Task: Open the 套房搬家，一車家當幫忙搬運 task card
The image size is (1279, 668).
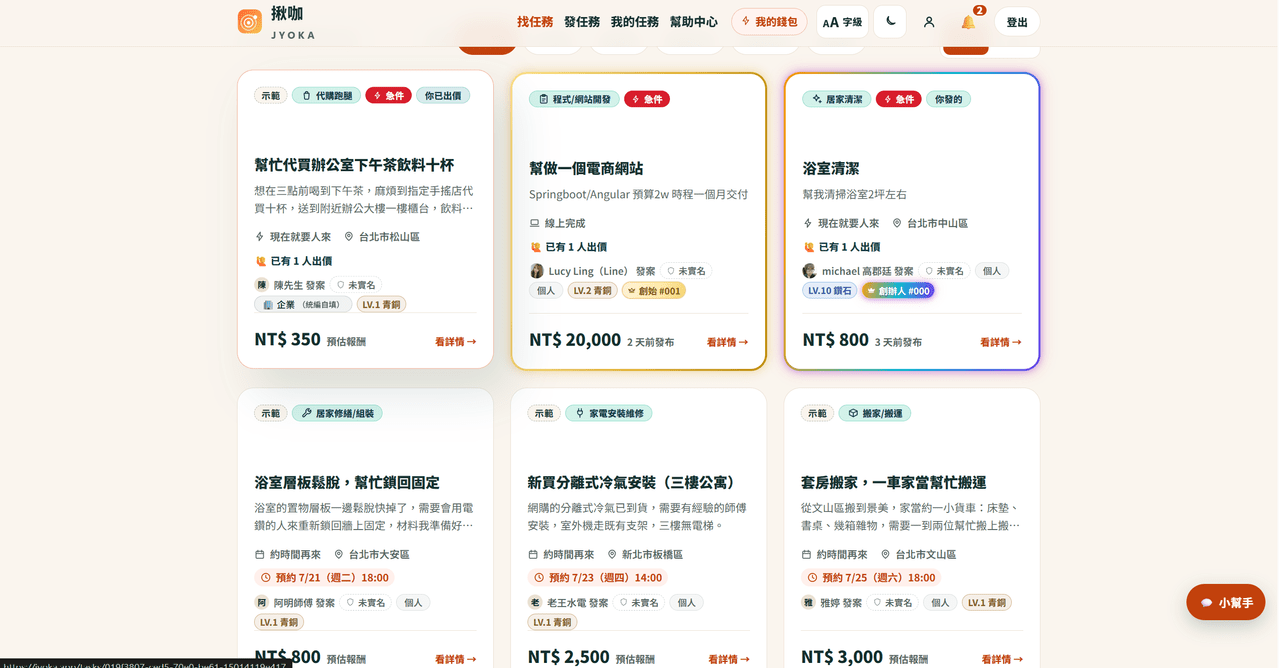Action: click(912, 528)
